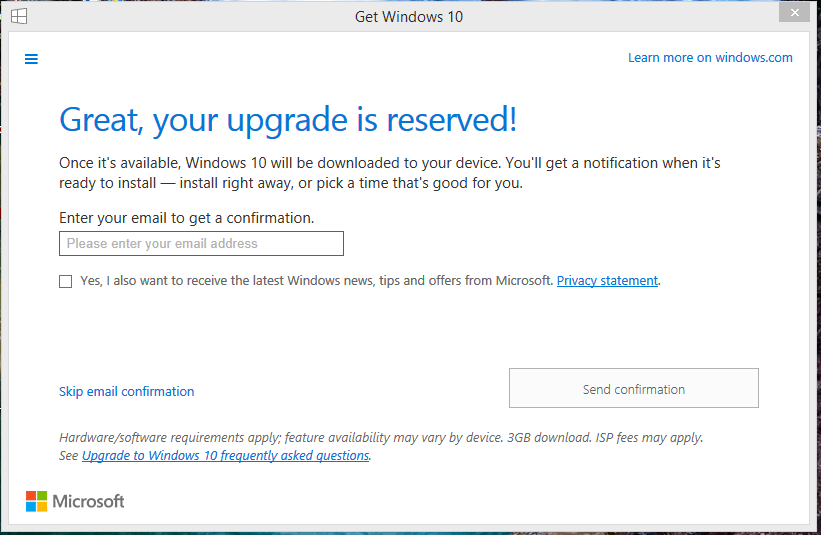Open "Learn more on windows.com" link
Viewport: 821px width, 535px height.
coord(710,58)
